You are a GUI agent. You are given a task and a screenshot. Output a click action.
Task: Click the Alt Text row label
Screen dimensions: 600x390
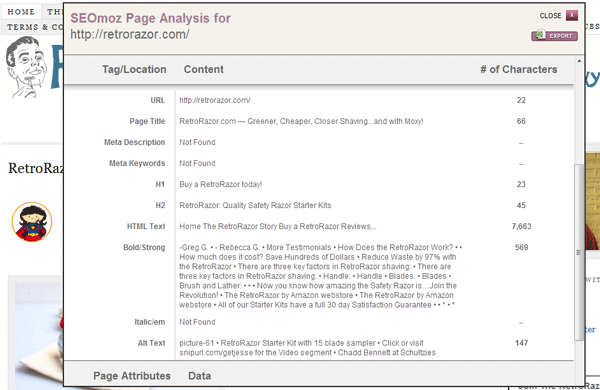click(151, 343)
